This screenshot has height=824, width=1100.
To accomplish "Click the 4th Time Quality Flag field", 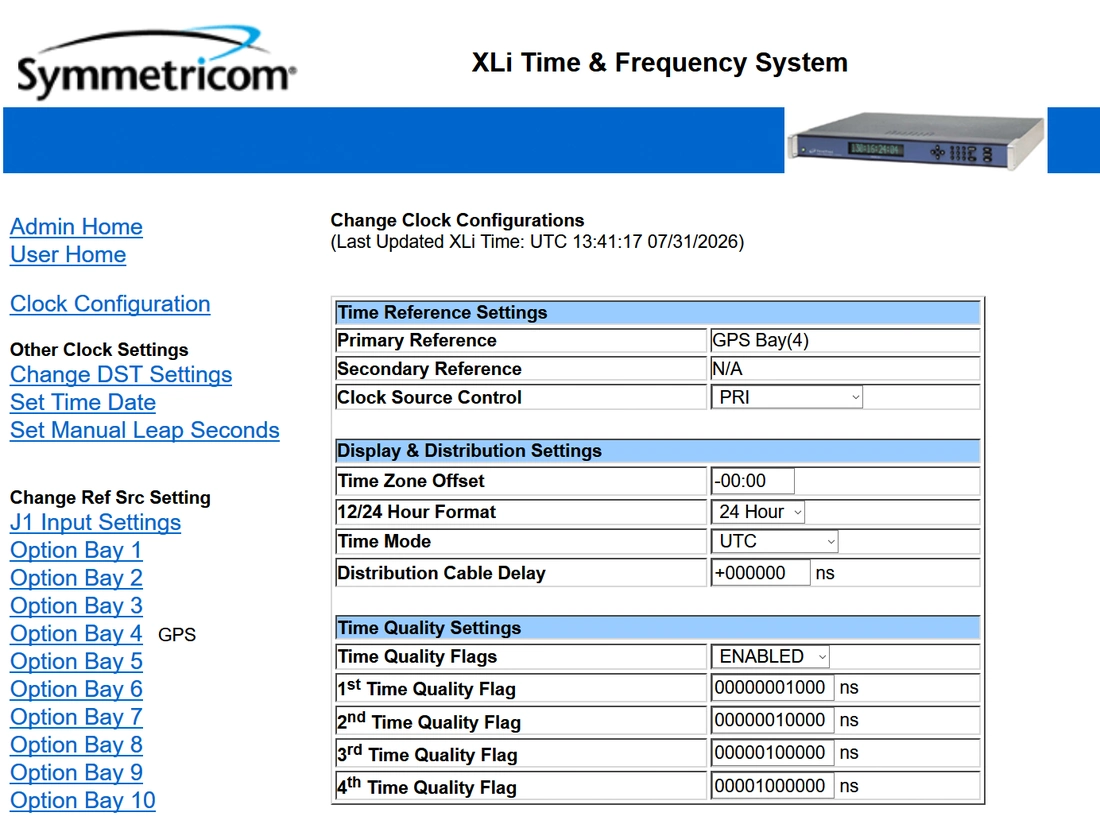I will click(x=773, y=786).
